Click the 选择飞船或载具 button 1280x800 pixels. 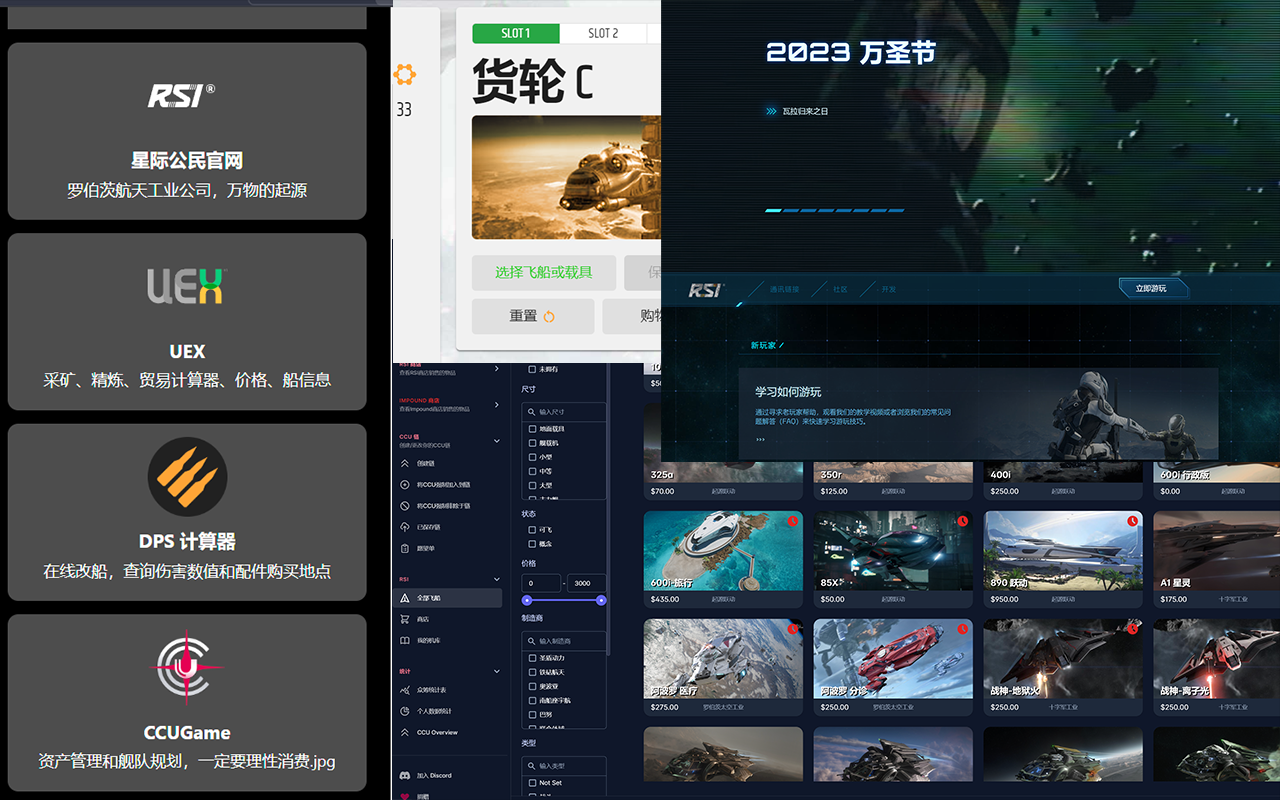543,272
